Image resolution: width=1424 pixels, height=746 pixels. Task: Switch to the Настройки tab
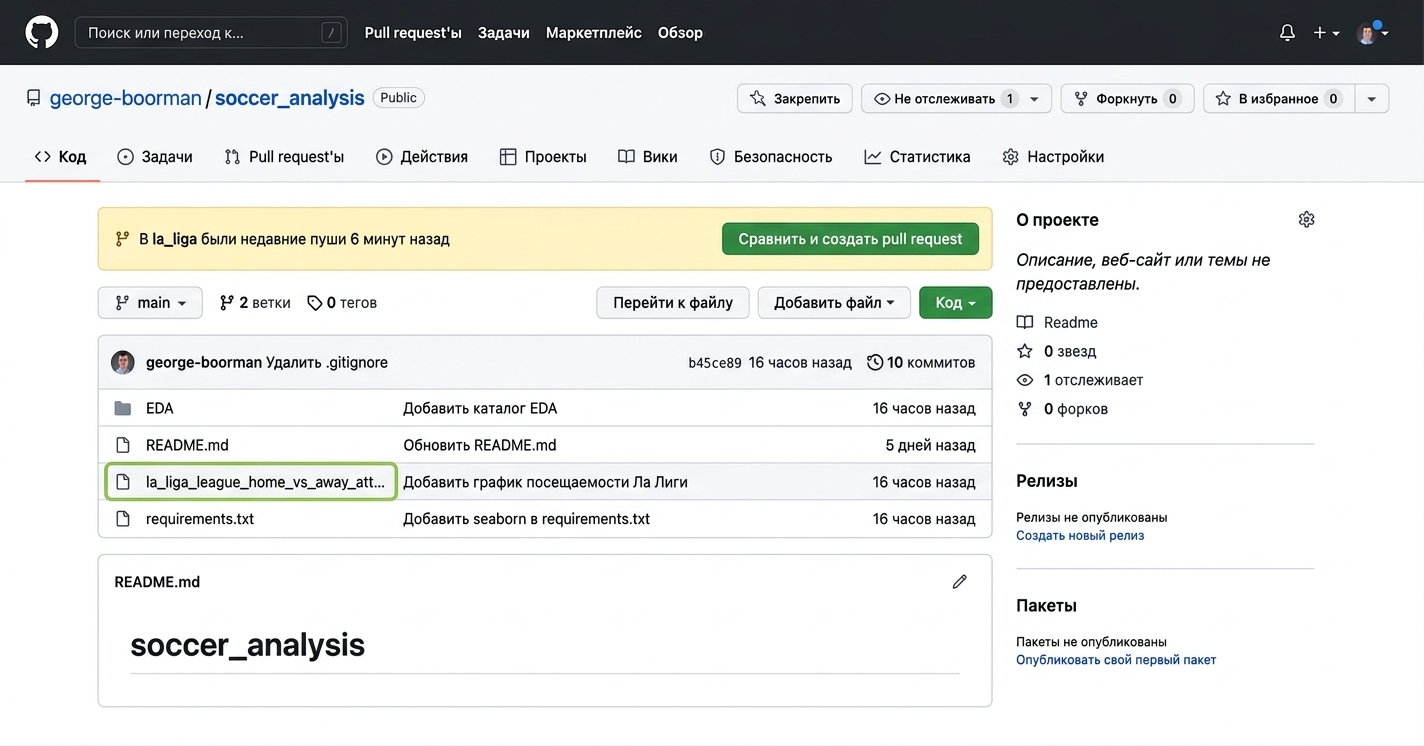click(x=1053, y=157)
